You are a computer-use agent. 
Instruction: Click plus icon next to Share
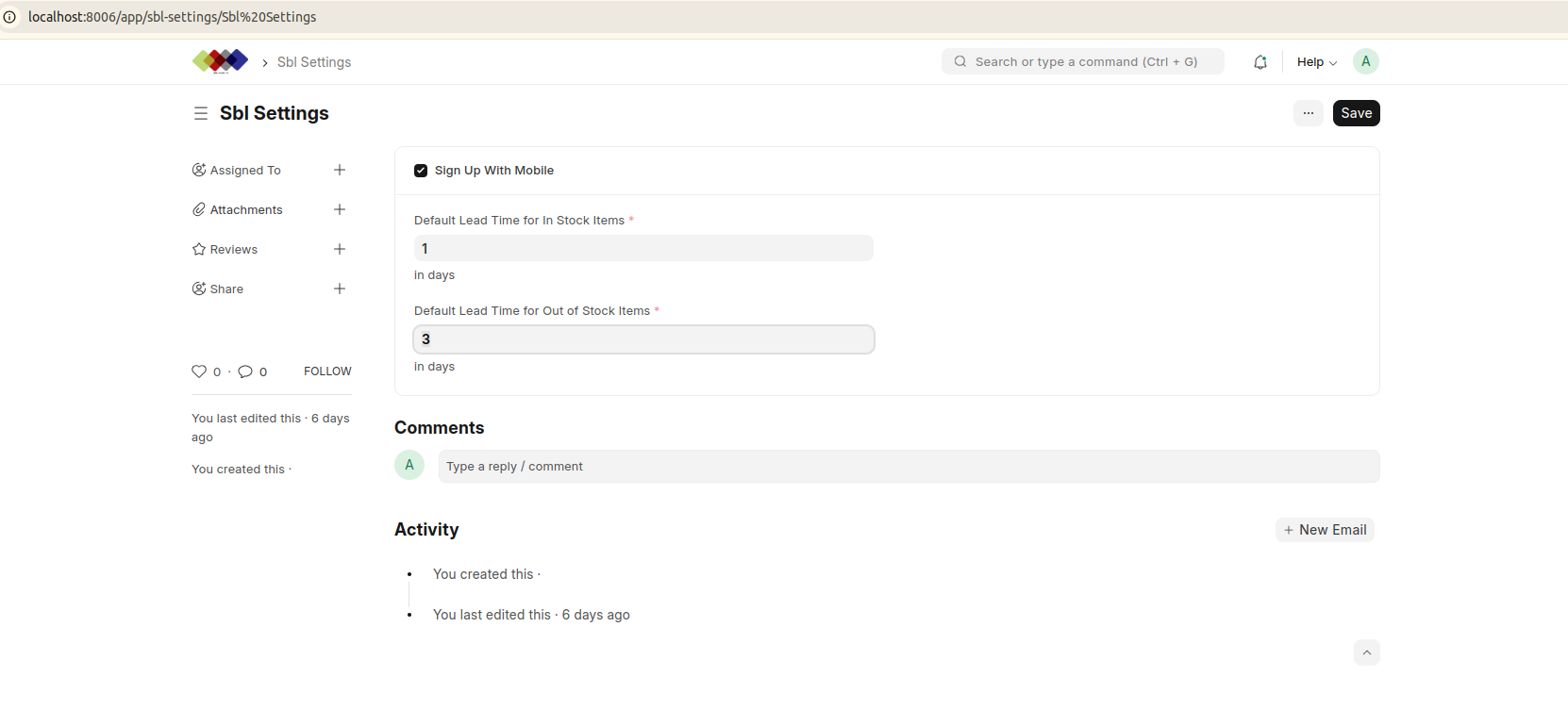(x=340, y=289)
